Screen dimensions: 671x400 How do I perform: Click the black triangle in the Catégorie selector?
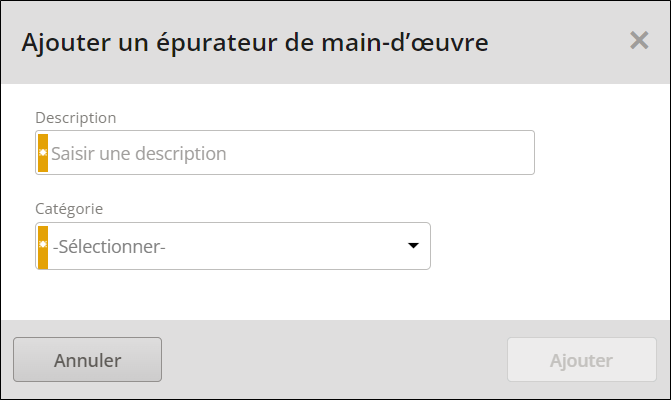[413, 246]
